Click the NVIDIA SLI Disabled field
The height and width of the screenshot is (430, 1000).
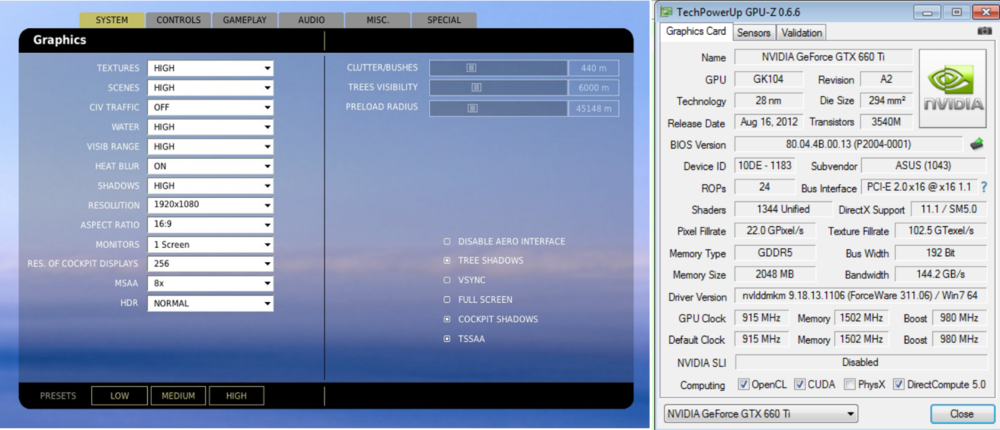(x=860, y=362)
